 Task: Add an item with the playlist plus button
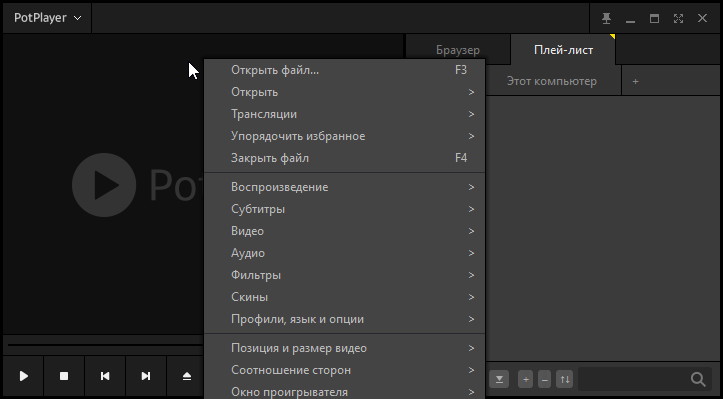(x=526, y=380)
